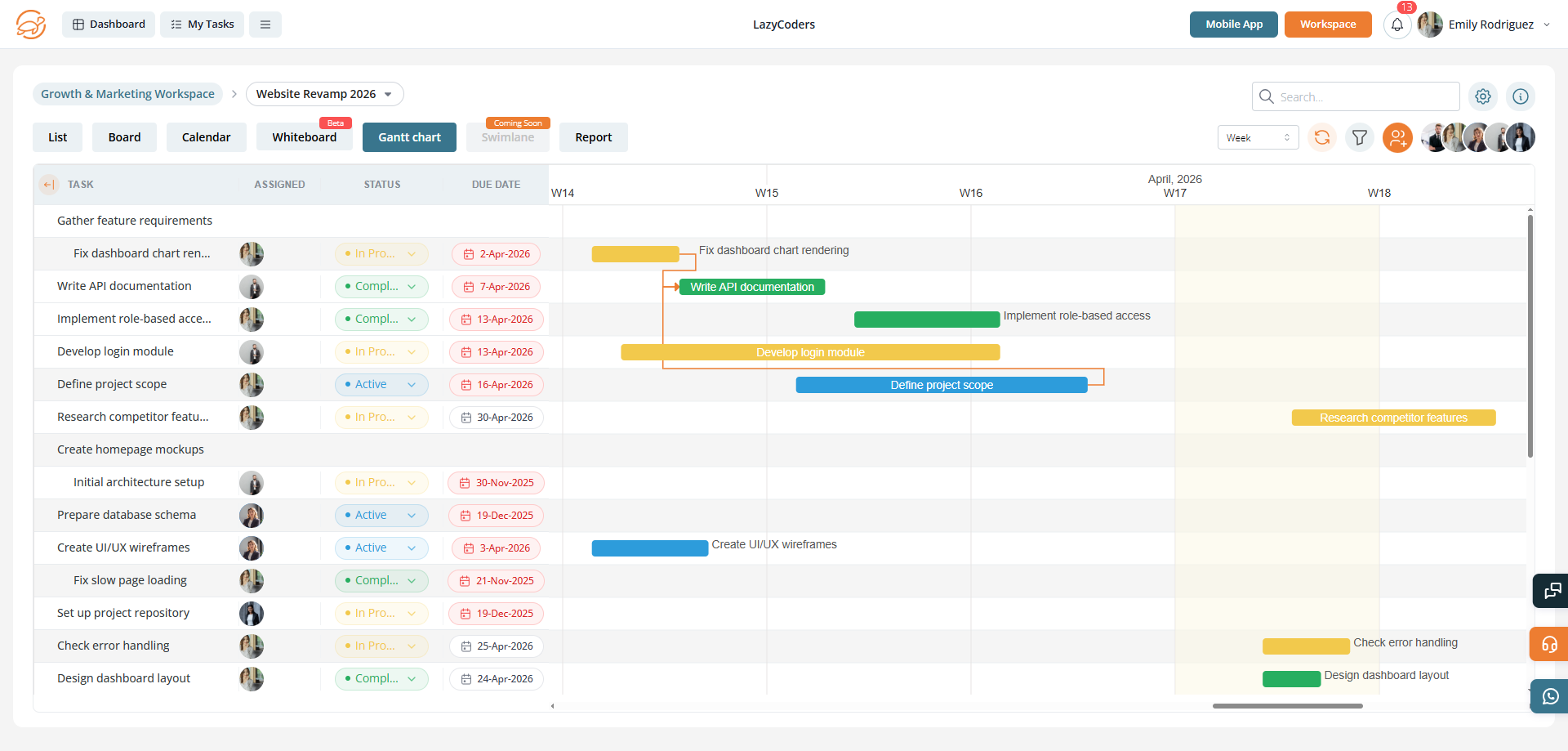1568x751 pixels.
Task: Open the filter funnel icon
Action: tap(1359, 137)
